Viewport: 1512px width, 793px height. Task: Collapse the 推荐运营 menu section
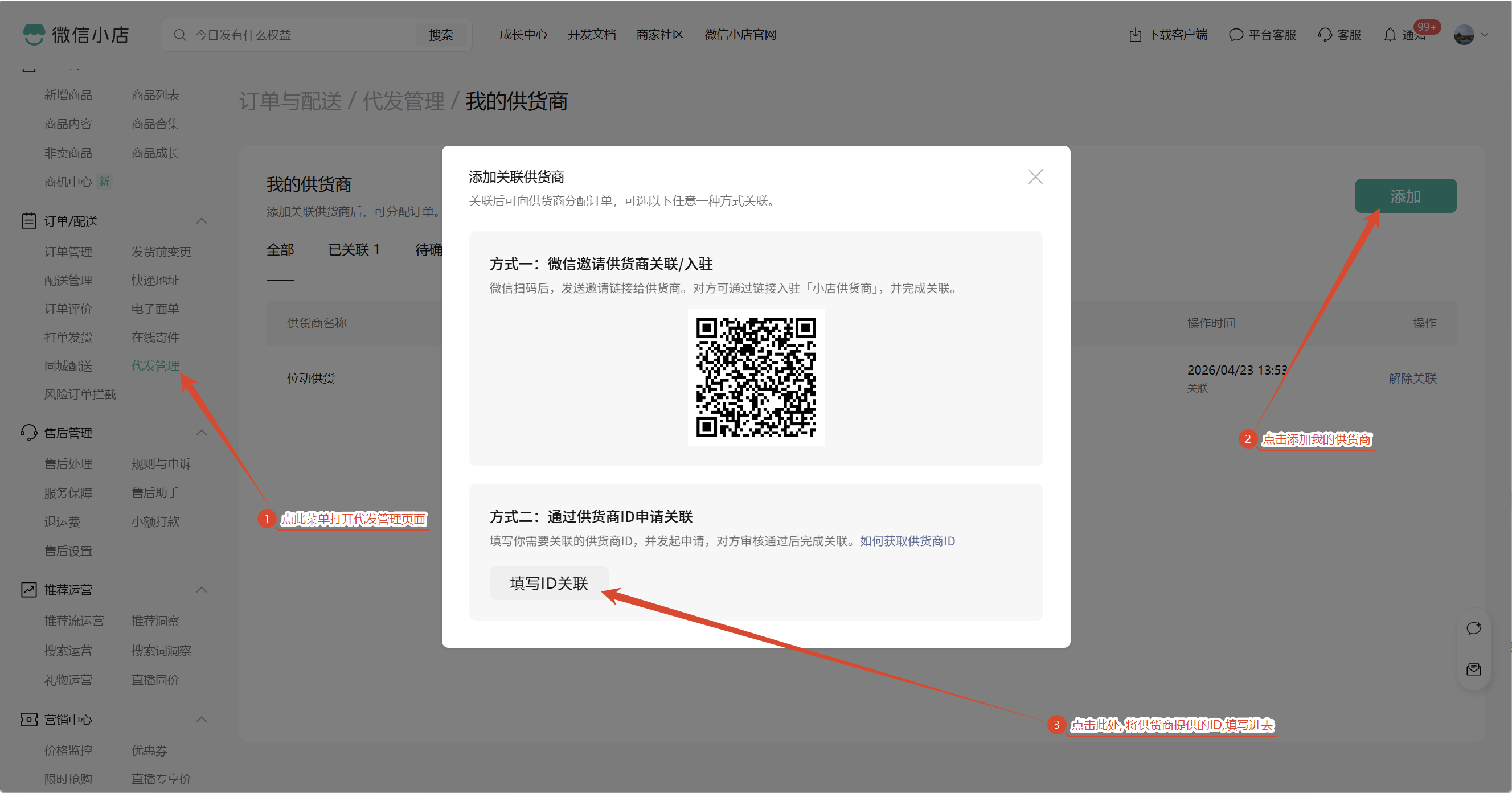pyautogui.click(x=202, y=589)
